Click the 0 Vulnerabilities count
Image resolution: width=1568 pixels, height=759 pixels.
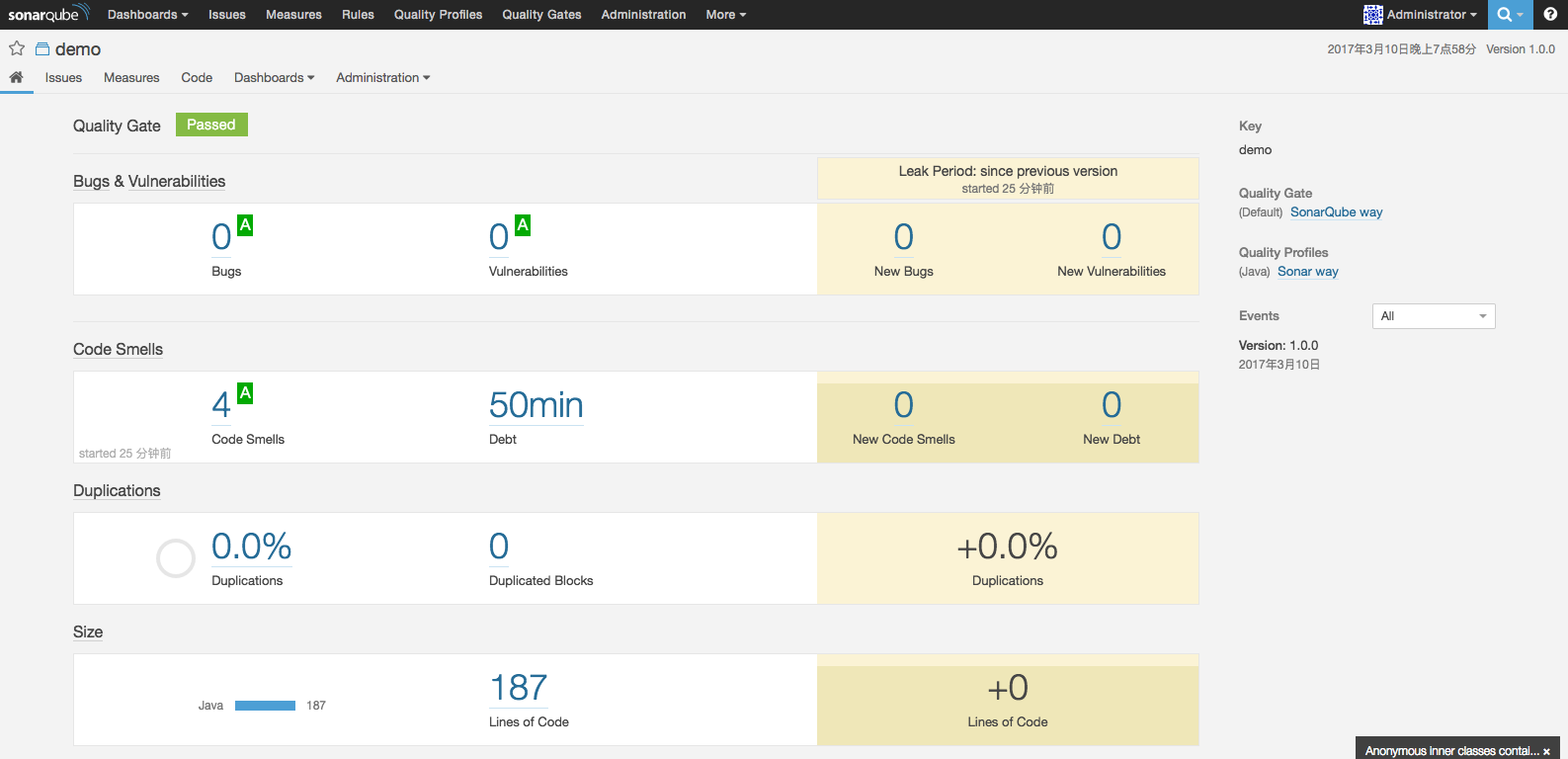tap(499, 237)
